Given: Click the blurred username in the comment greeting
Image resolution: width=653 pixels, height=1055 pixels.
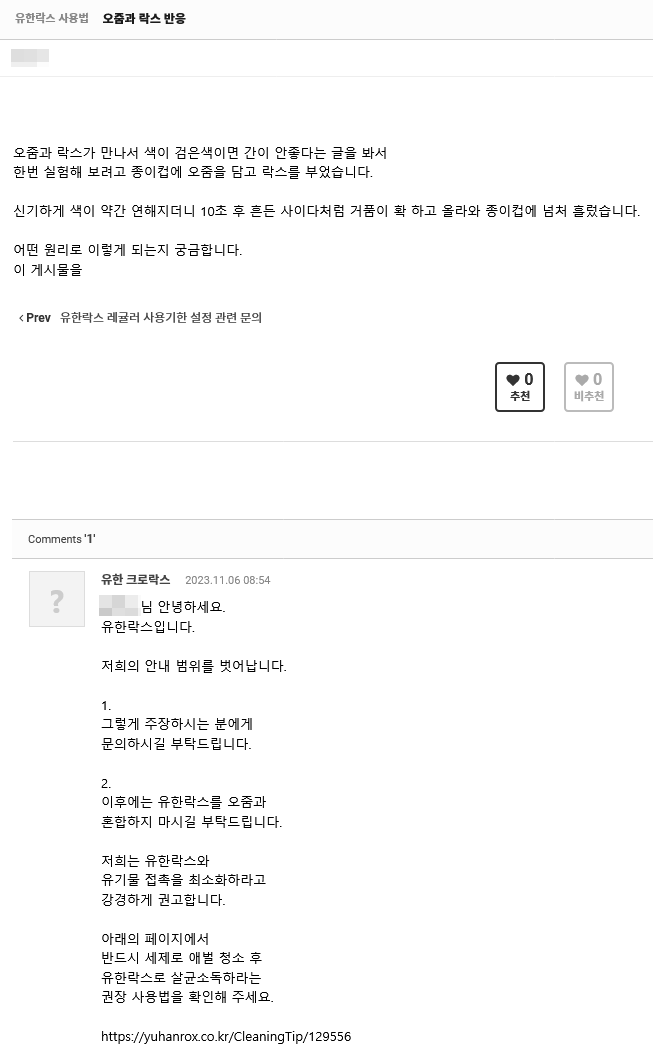Looking at the screenshot, I should (119, 606).
